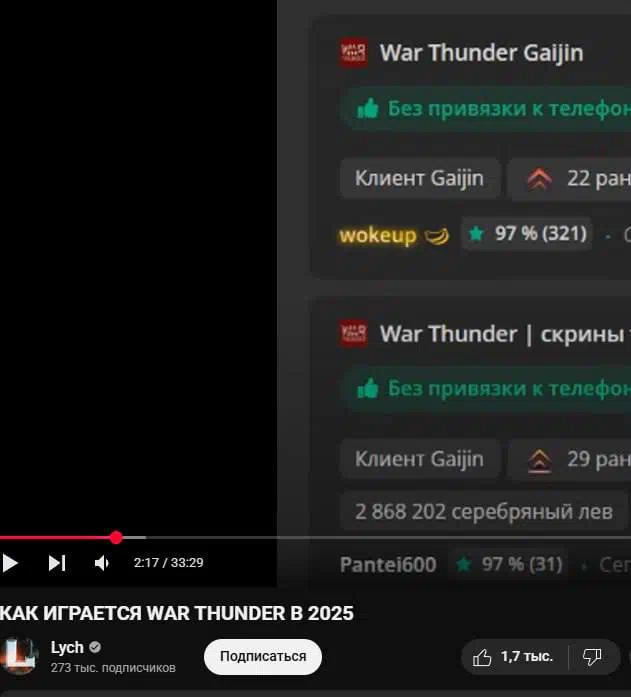The height and width of the screenshot is (697, 631).
Task: Mute the video volume
Action: pyautogui.click(x=102, y=563)
